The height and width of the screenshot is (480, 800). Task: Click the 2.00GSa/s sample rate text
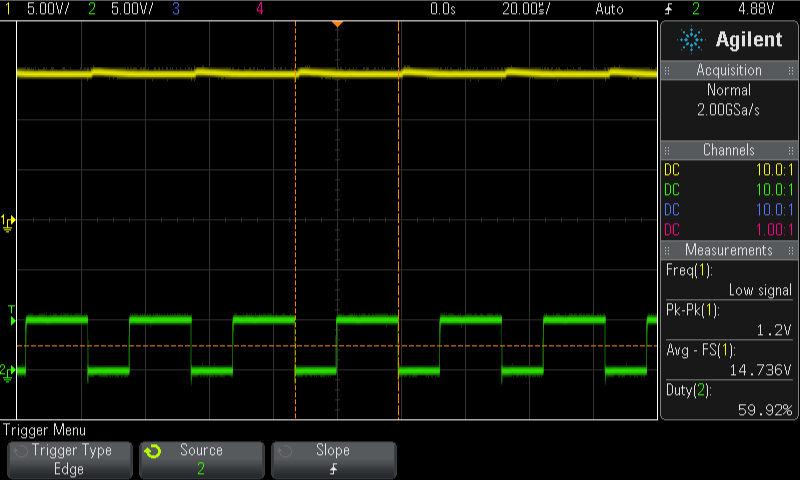(x=729, y=110)
